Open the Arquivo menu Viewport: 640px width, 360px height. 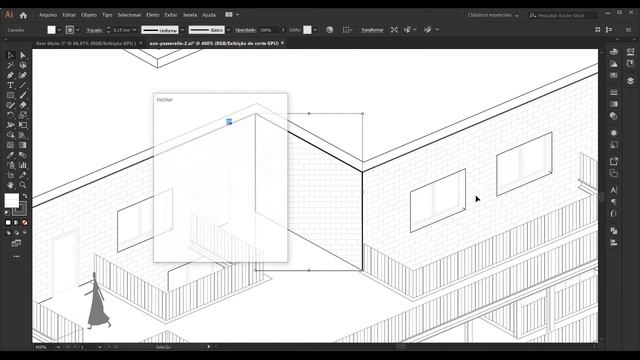tap(48, 15)
